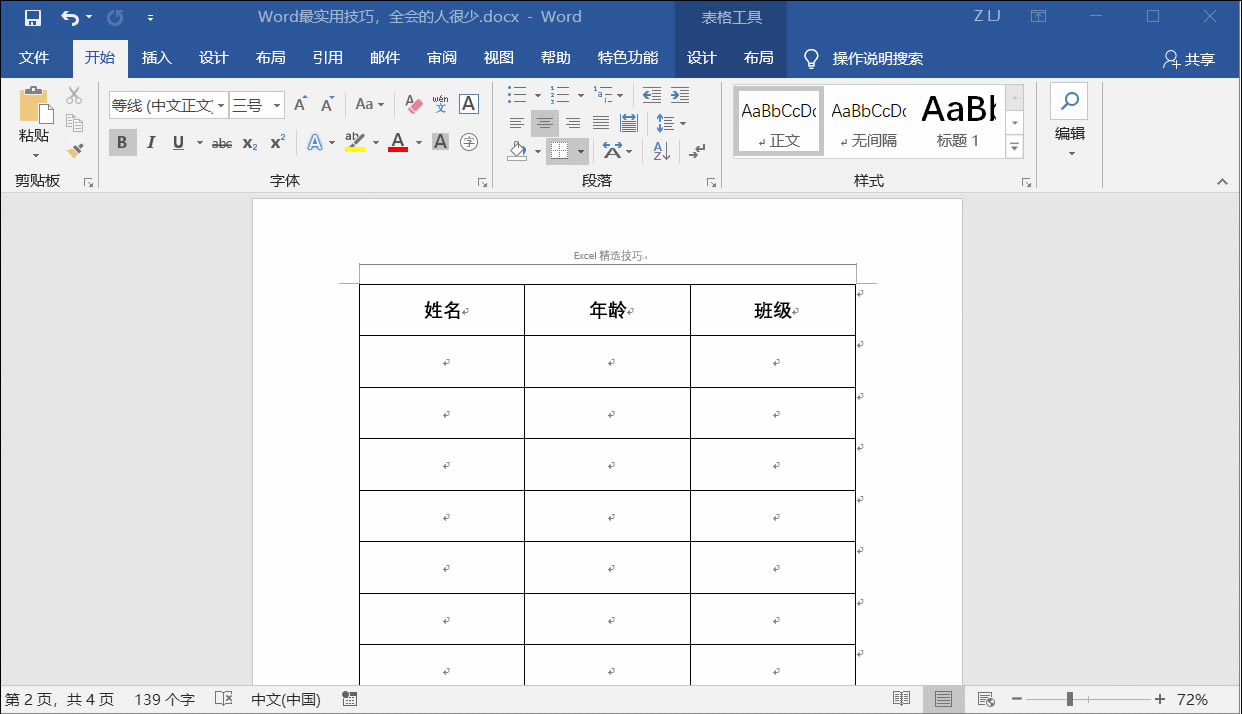Screen dimensions: 1242x714
Task: Click the Grow Font size icon
Action: coord(299,105)
